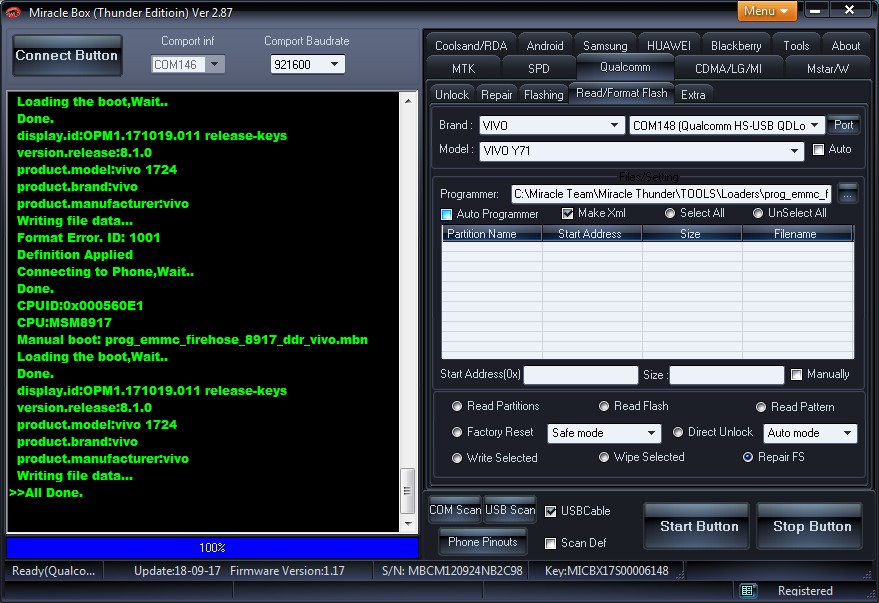Click the COM Scan button
The height and width of the screenshot is (603, 879).
tap(455, 510)
